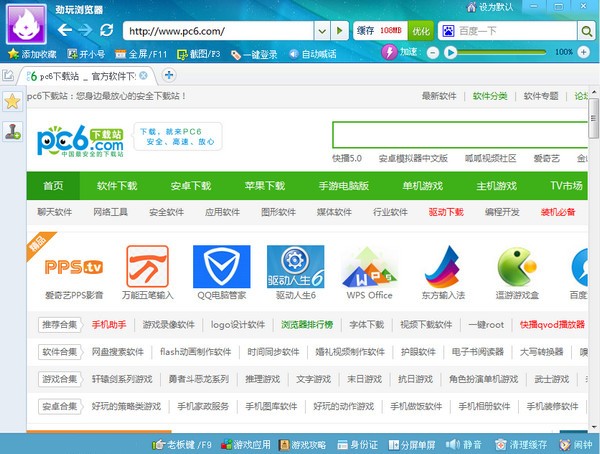Screen dimensions: 600x454
Task: Open the 逗游游戏盒 green icon
Action: [x=517, y=267]
